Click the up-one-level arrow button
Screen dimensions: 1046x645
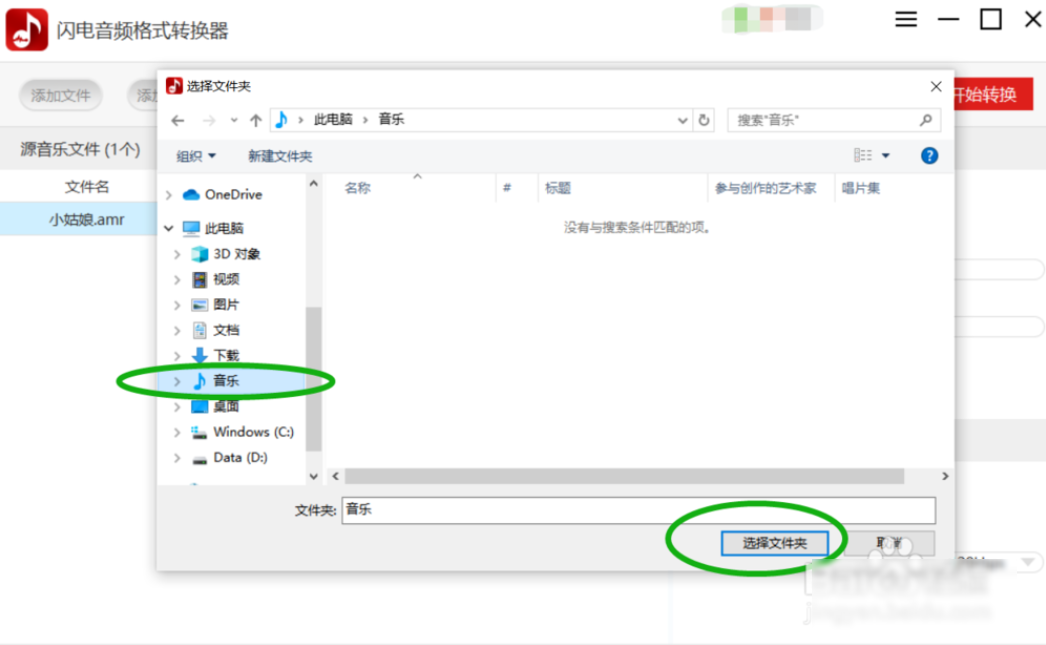click(256, 120)
